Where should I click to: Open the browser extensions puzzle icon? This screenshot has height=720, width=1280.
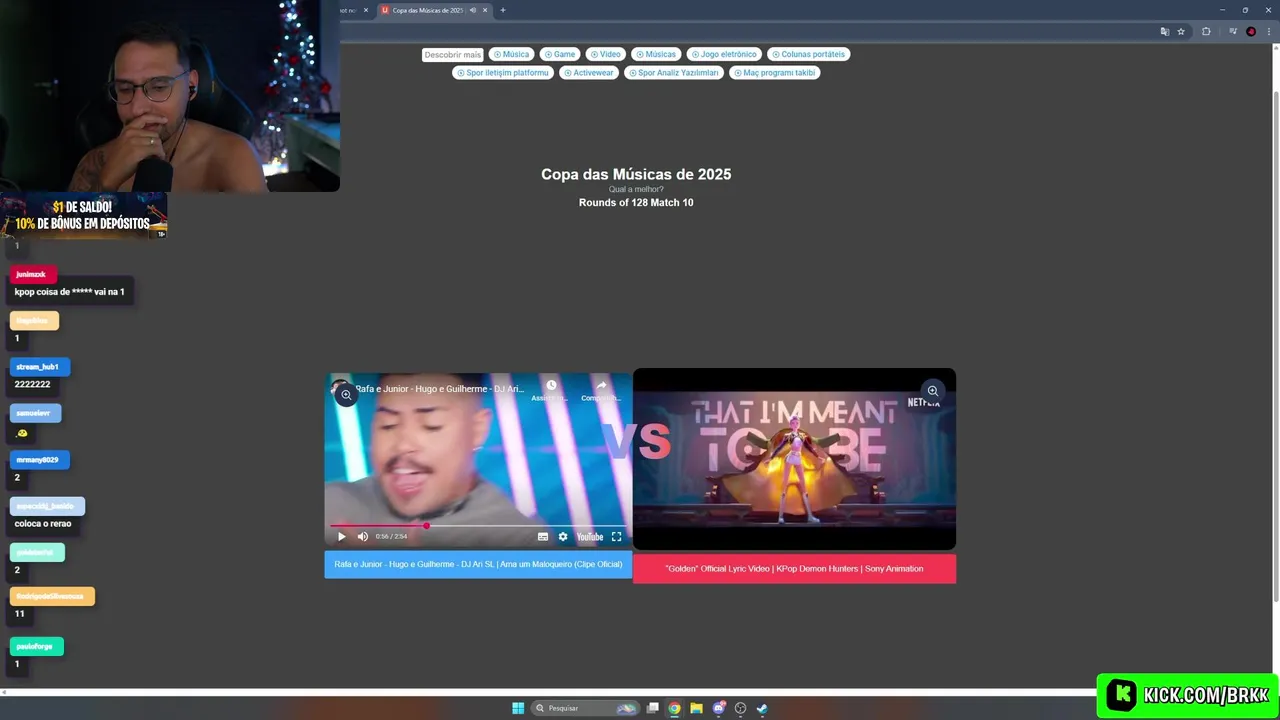coord(1206,31)
